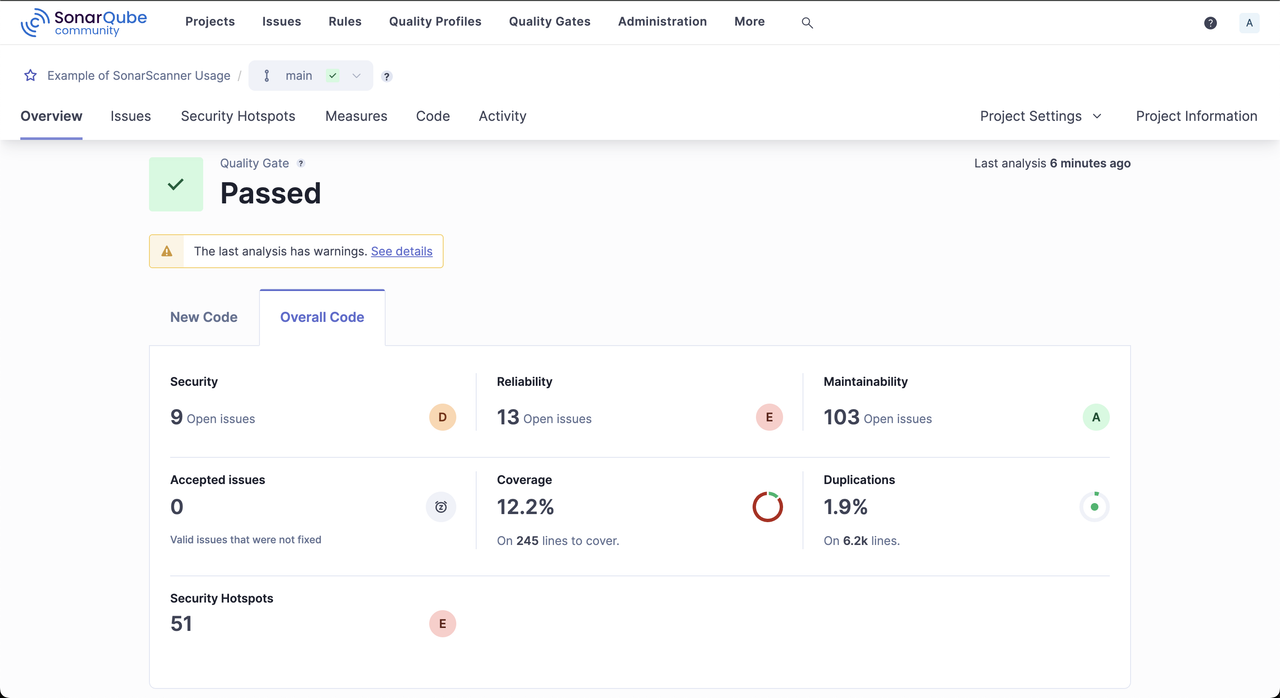1280x698 pixels.
Task: Open the search magnifier icon
Action: pos(807,23)
